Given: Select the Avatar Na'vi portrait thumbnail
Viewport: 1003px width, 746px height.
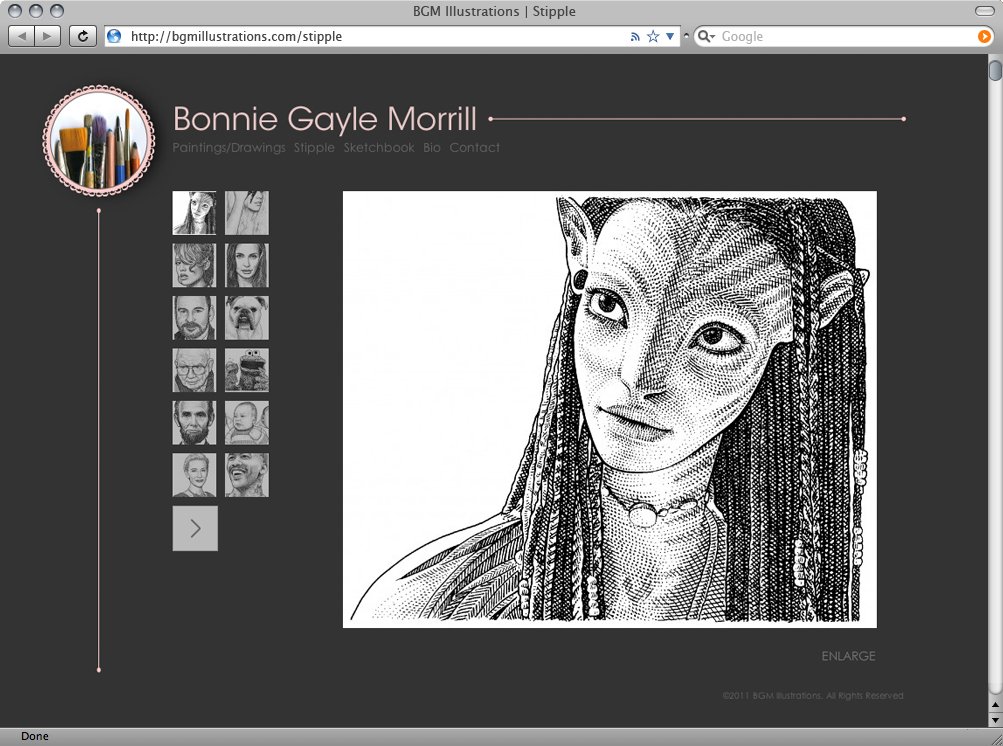Looking at the screenshot, I should [x=194, y=212].
